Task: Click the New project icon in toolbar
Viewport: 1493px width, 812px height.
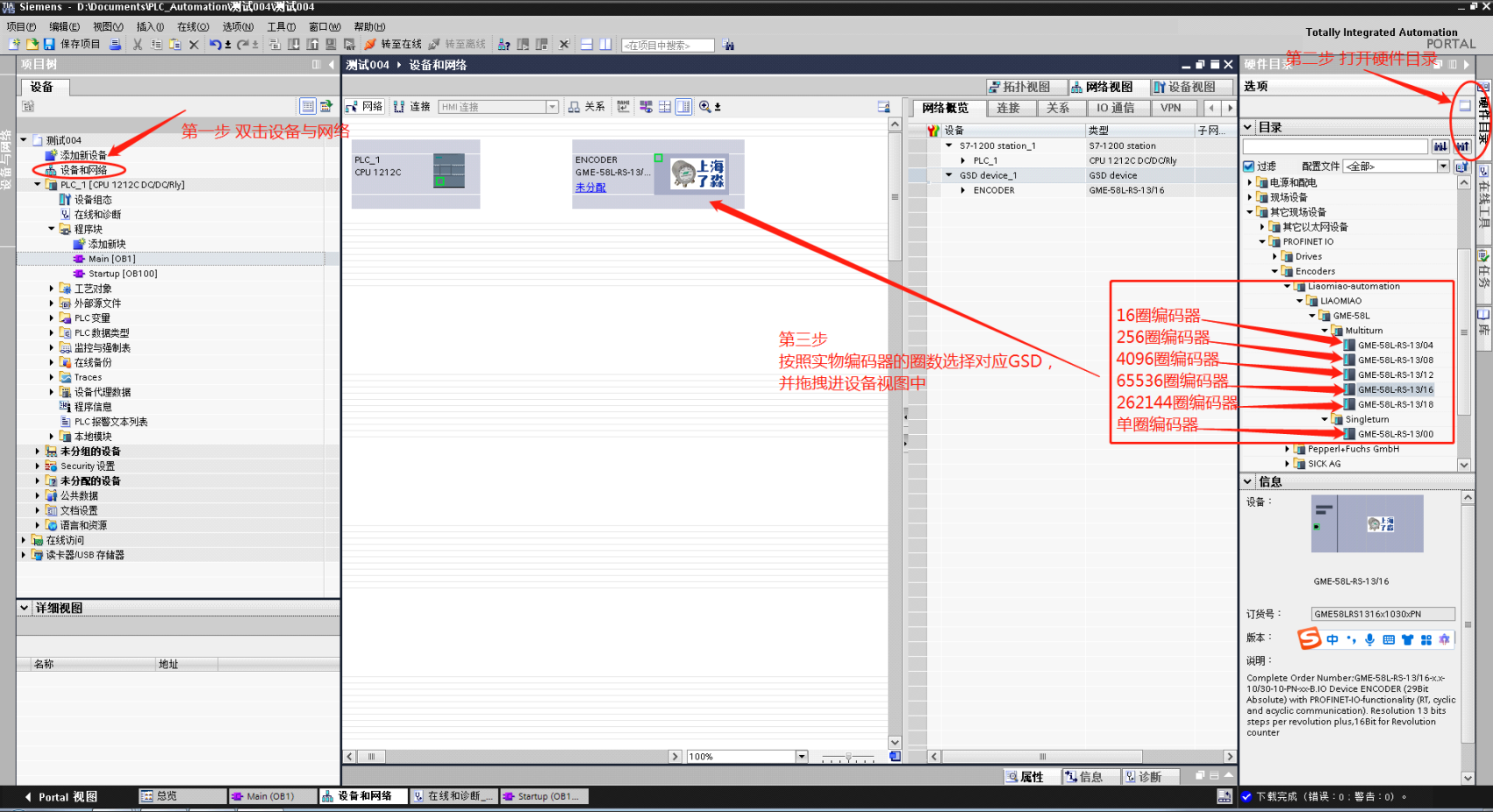Action: (x=14, y=44)
